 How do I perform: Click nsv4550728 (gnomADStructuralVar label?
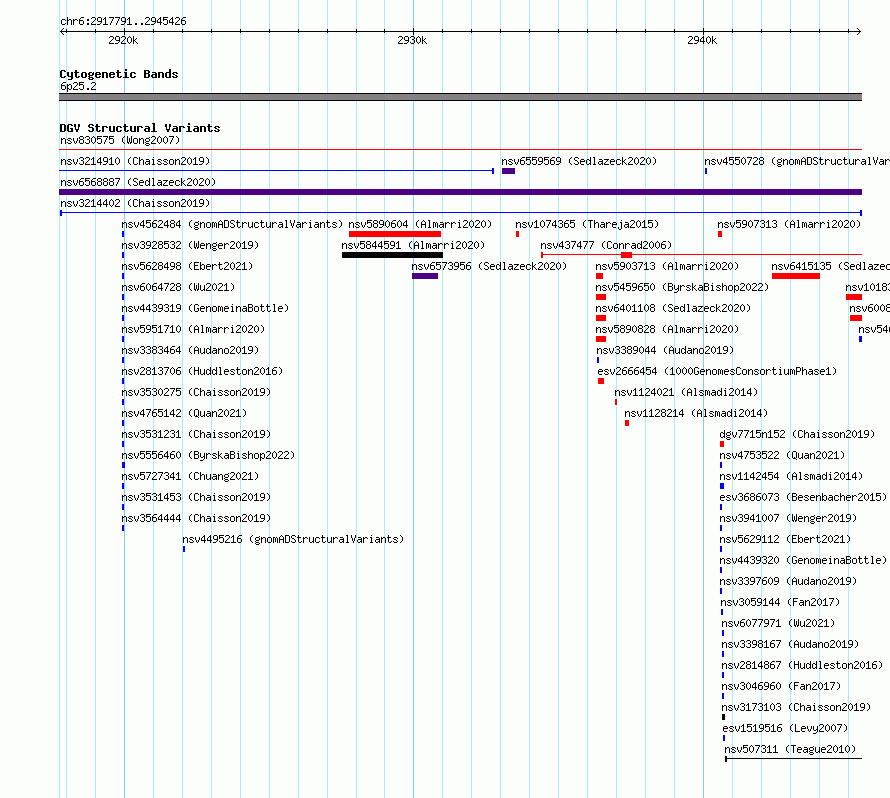[x=797, y=161]
